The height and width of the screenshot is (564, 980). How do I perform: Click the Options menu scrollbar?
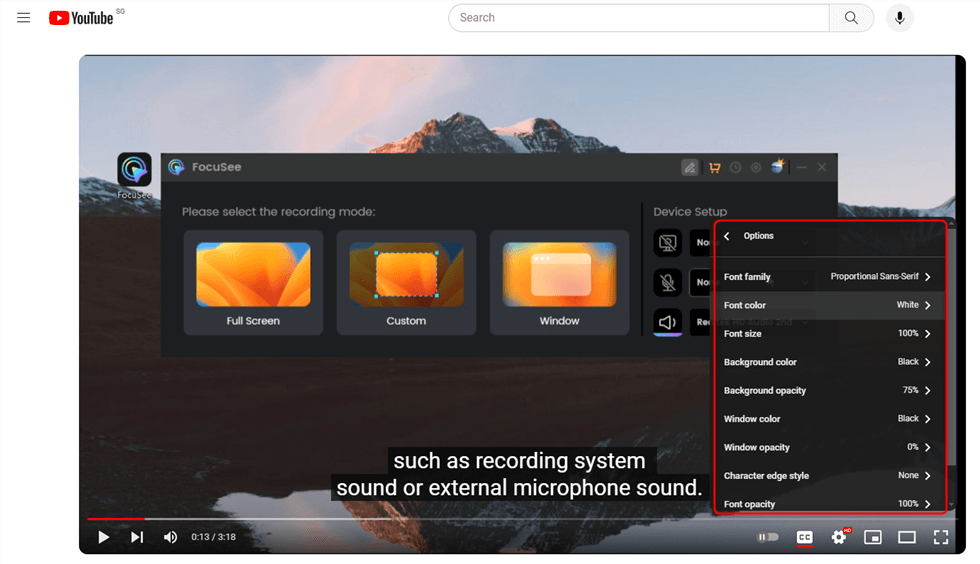pyautogui.click(x=951, y=347)
